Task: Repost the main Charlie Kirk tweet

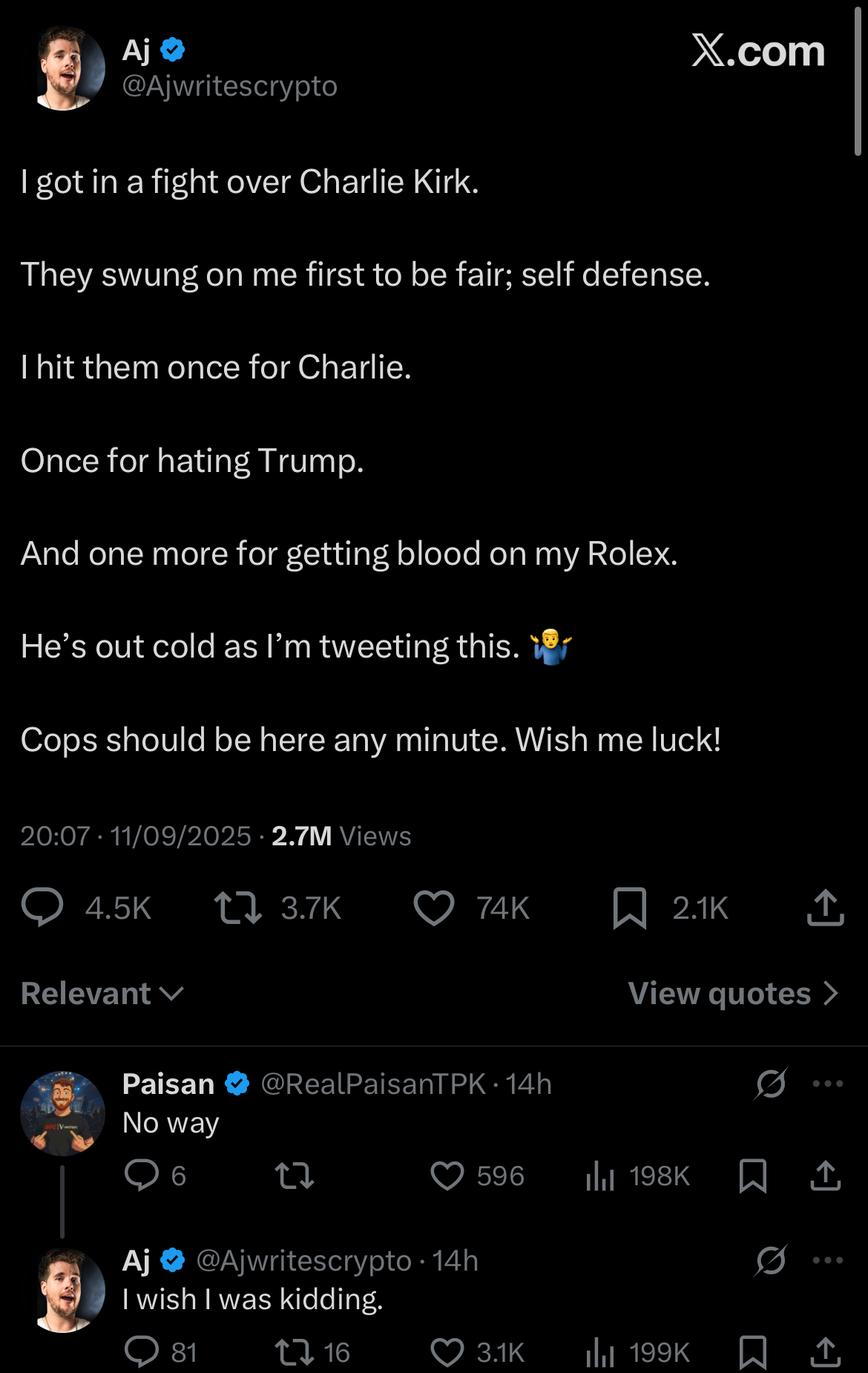Action: (x=237, y=908)
